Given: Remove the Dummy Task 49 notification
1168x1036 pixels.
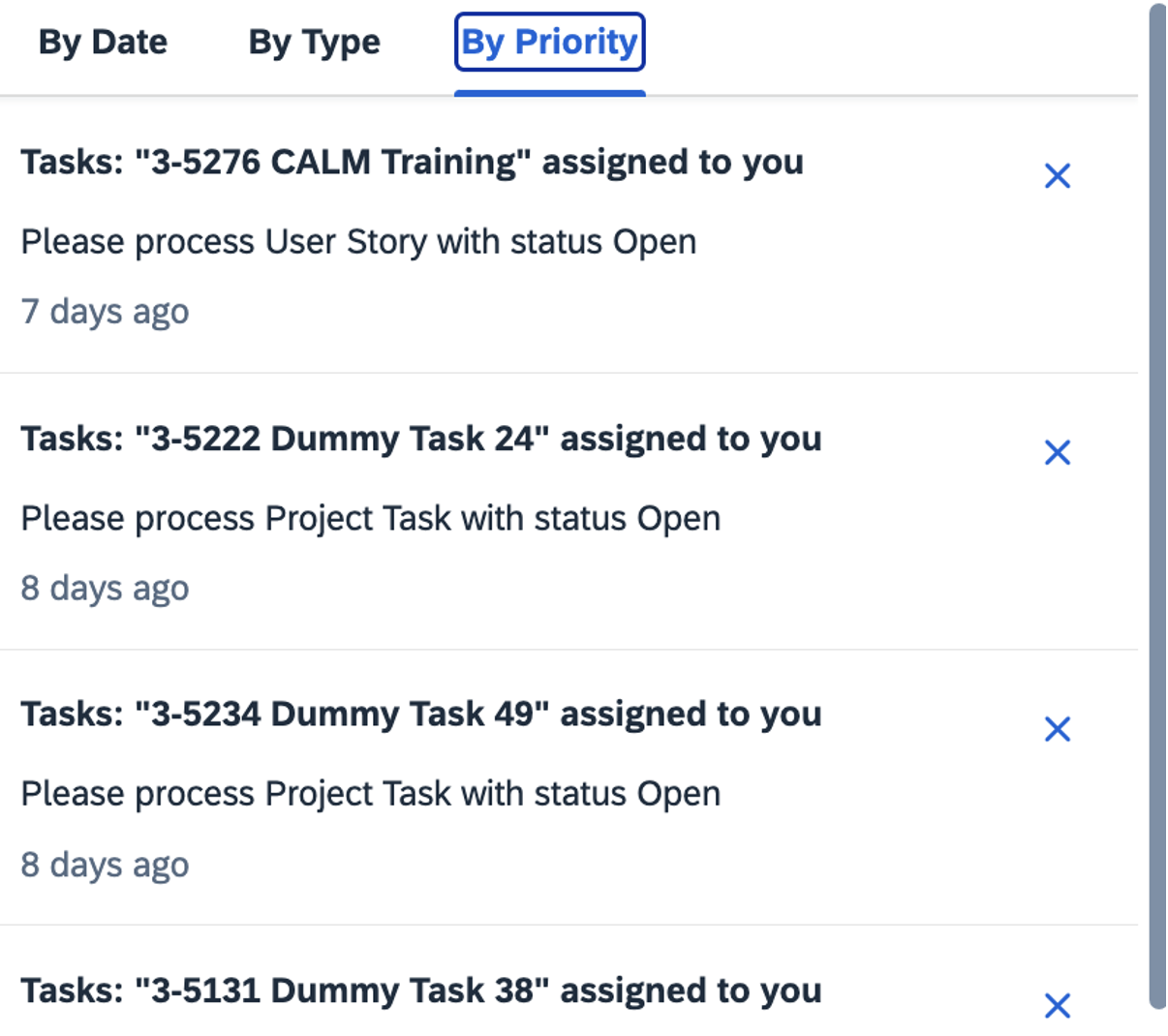Looking at the screenshot, I should click(x=1057, y=729).
